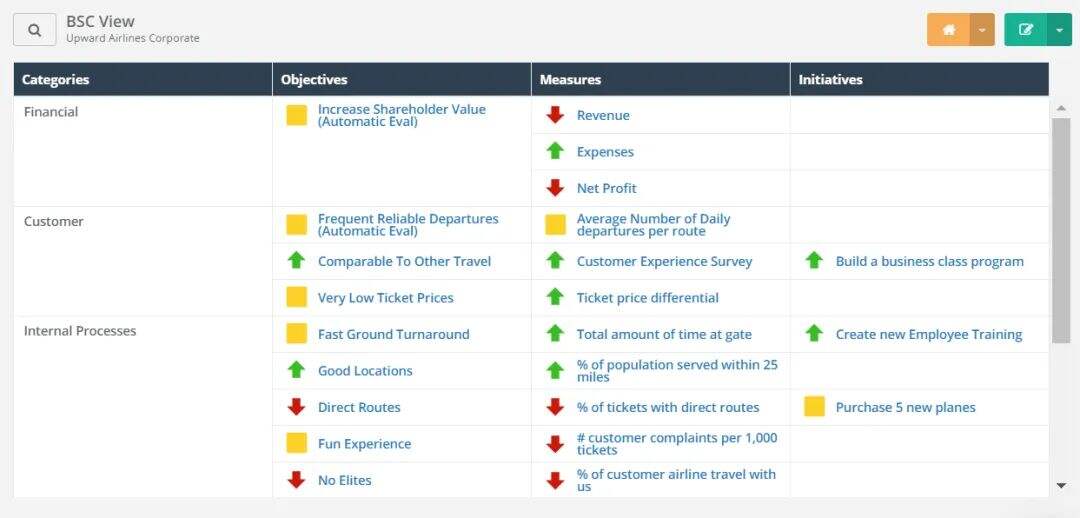The image size is (1080, 518).
Task: Click the red arrow next to No Elites
Action: pyautogui.click(x=296, y=480)
